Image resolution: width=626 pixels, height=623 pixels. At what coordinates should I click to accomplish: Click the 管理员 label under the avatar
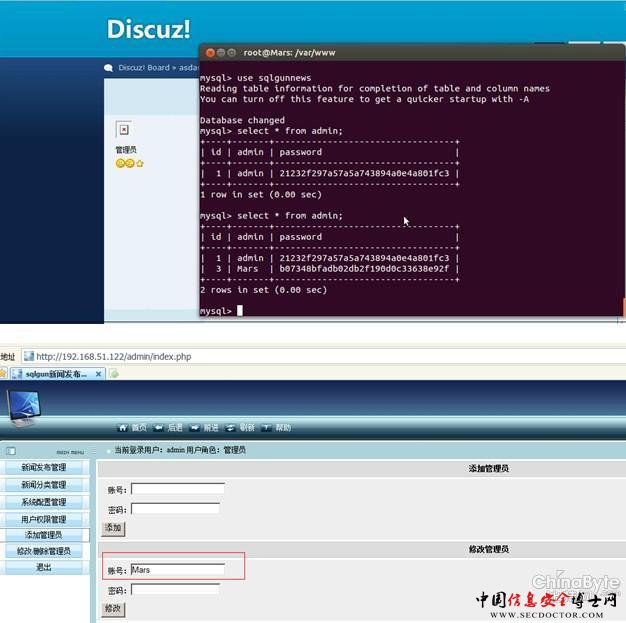(x=126, y=150)
